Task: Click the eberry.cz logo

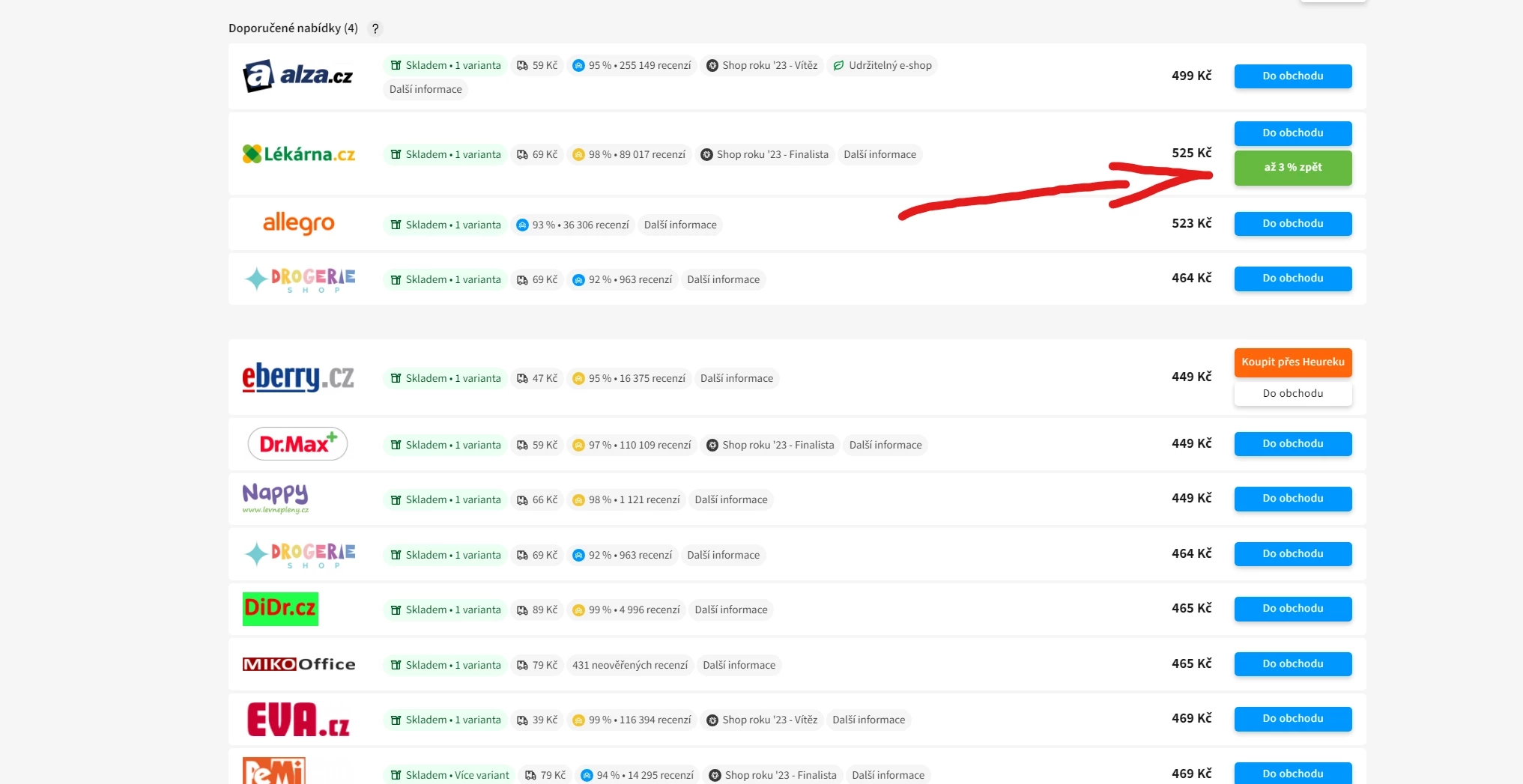Action: [x=298, y=377]
